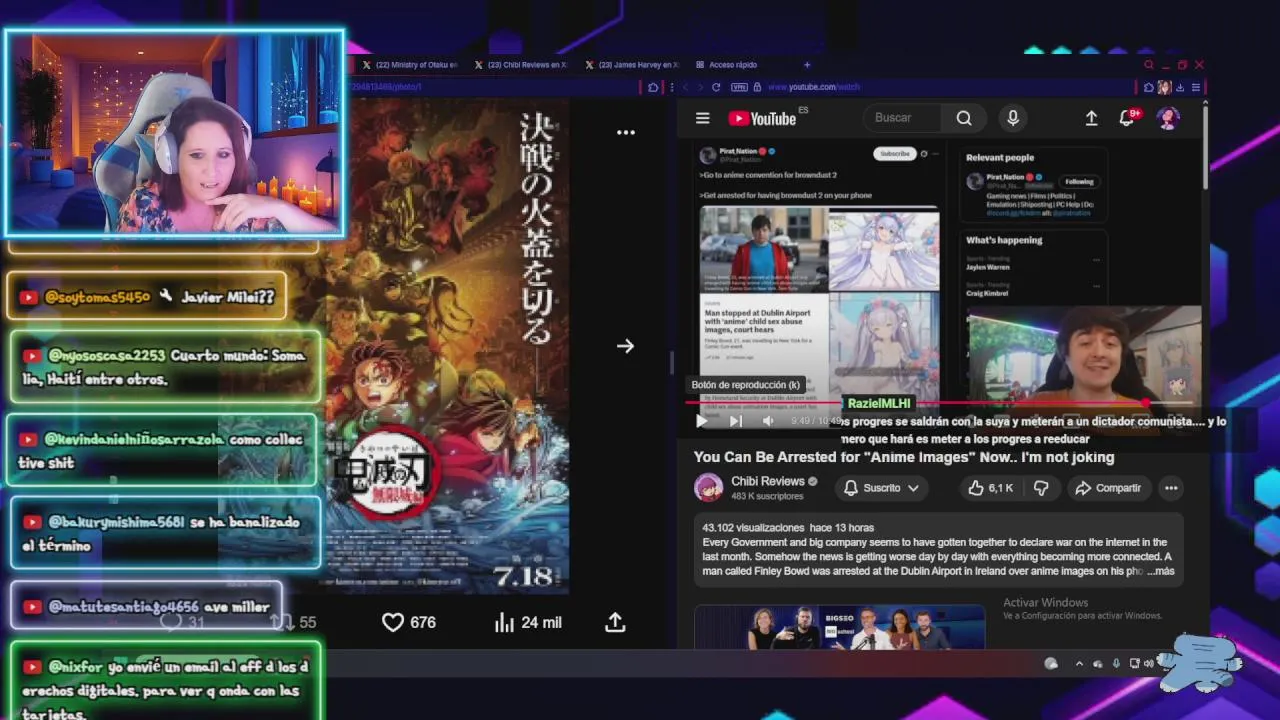Expand description with ...más
This screenshot has width=1280, height=720.
point(1160,571)
